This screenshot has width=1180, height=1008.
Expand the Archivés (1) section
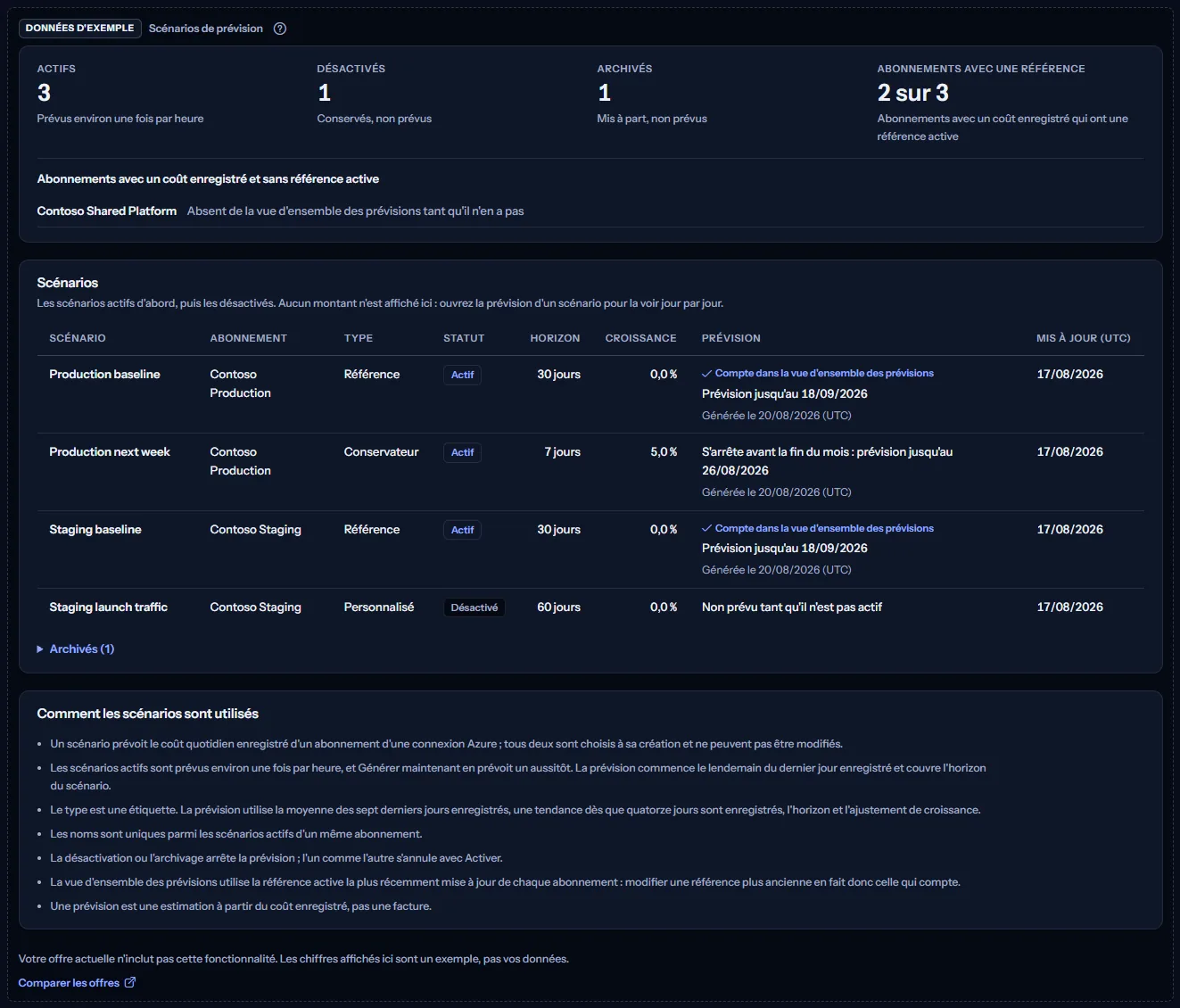pos(76,649)
